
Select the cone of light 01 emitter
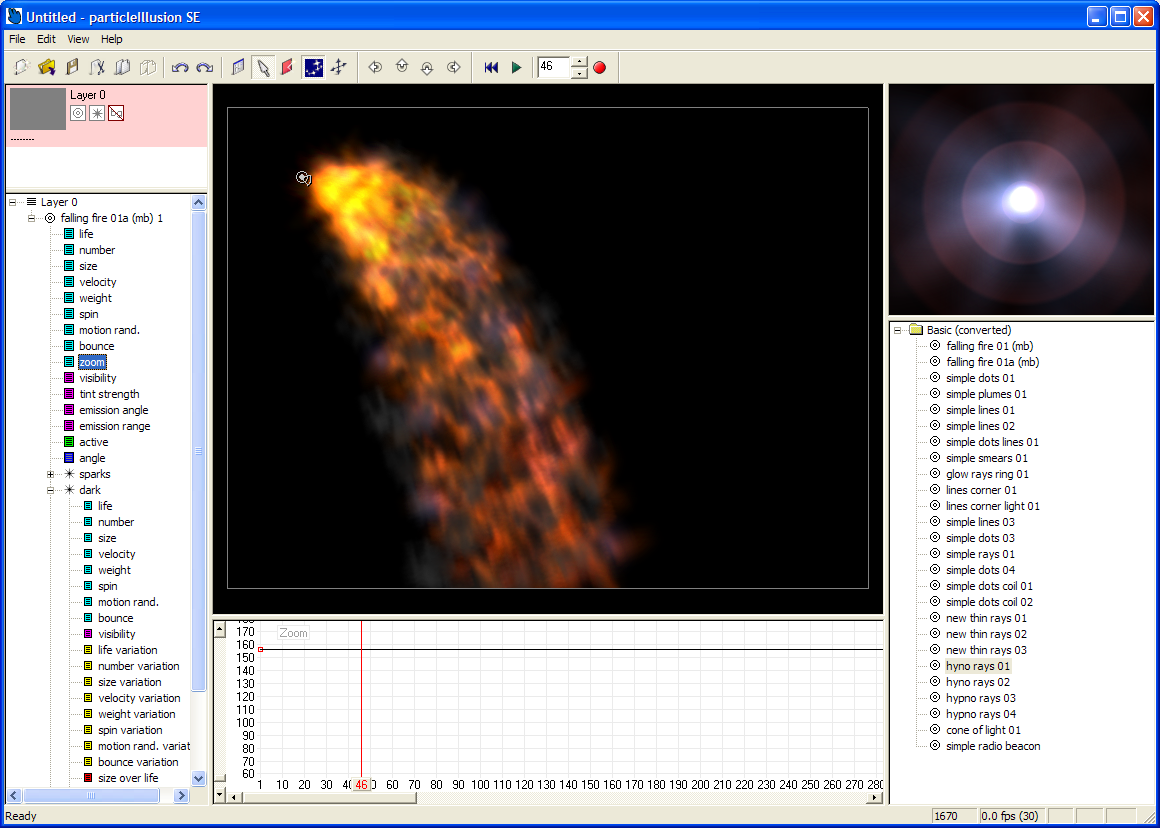point(983,730)
